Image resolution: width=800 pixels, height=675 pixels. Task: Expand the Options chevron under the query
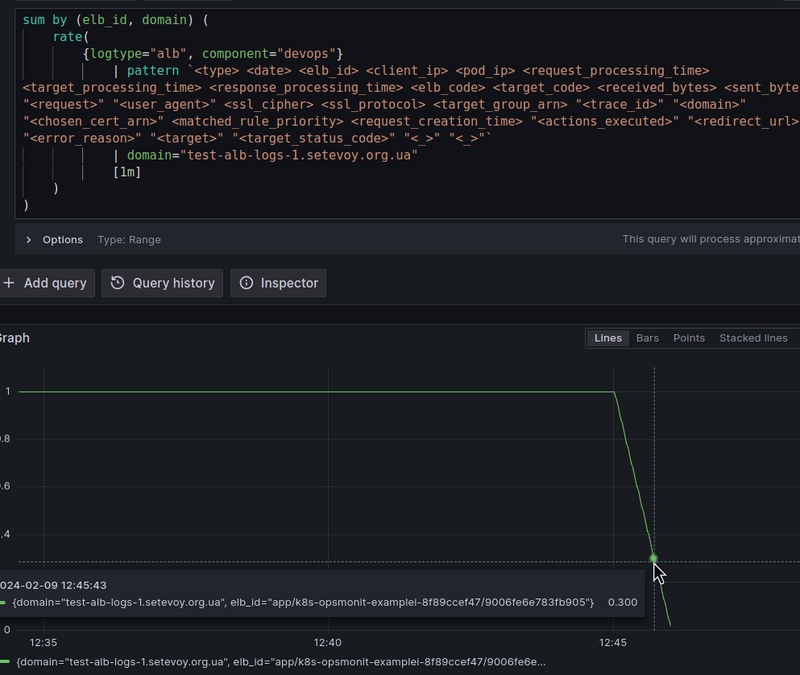29,240
